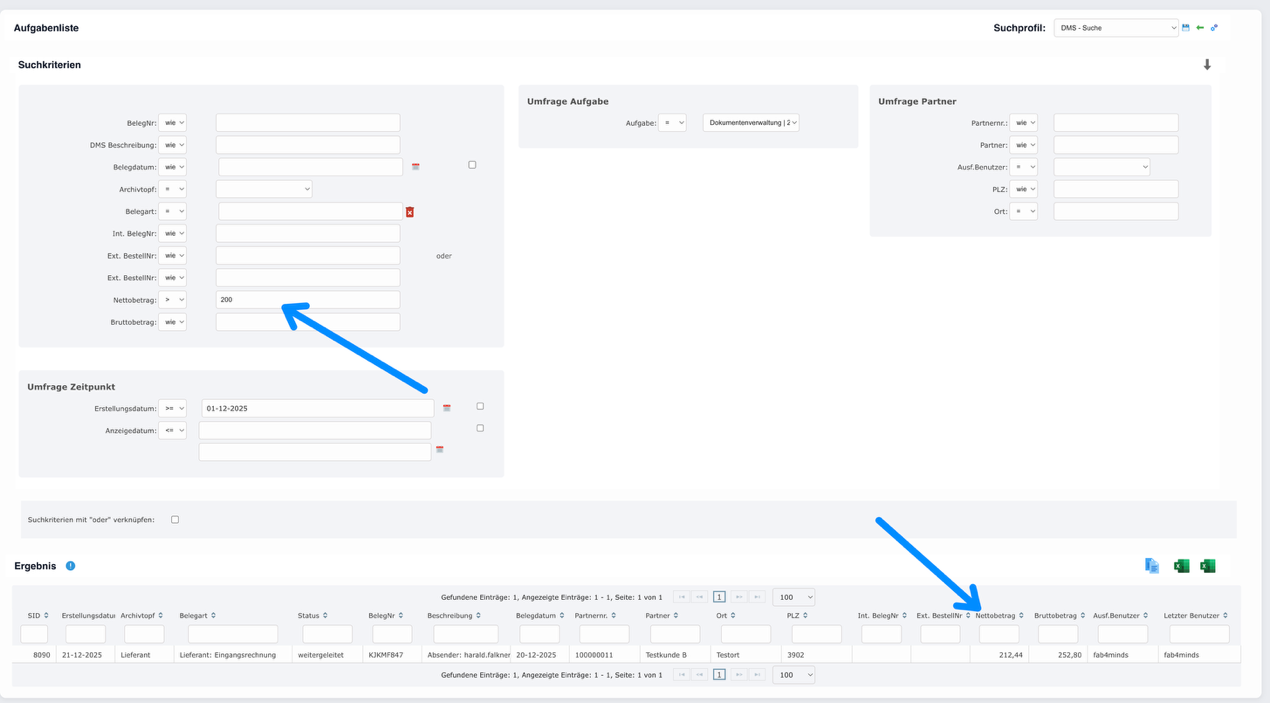Open the Nettobetrag comparison operator dropdown
This screenshot has height=703, width=1270.
(173, 300)
